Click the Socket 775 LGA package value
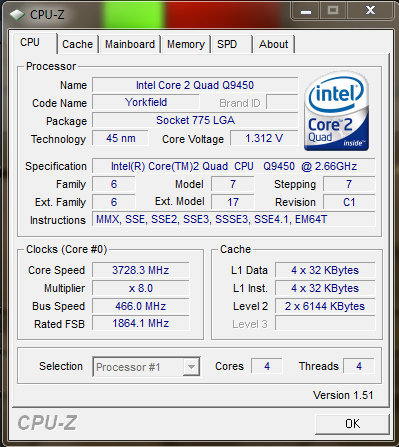Image resolution: width=399 pixels, height=447 pixels. pyautogui.click(x=195, y=120)
